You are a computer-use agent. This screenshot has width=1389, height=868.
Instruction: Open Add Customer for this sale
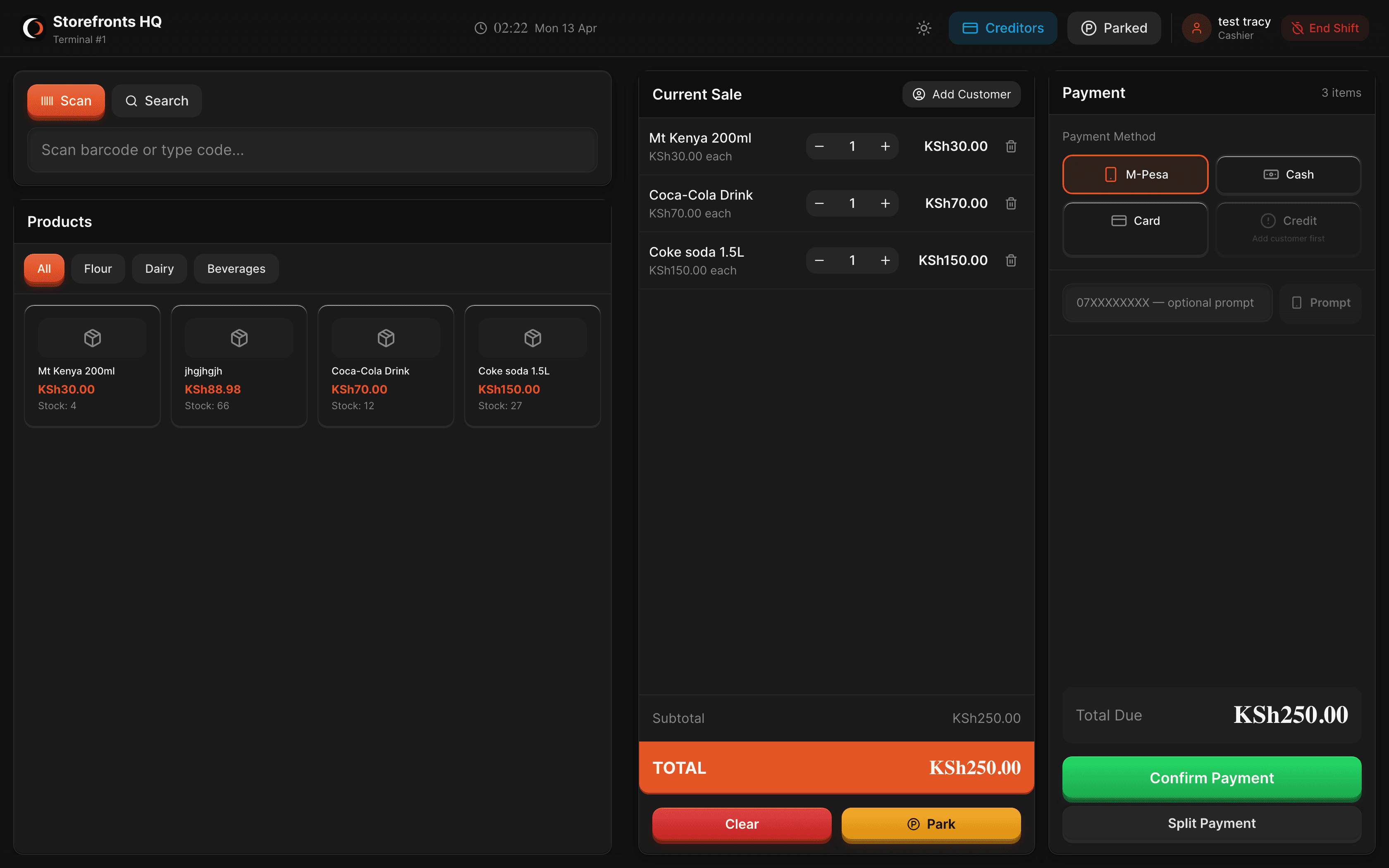pos(962,94)
